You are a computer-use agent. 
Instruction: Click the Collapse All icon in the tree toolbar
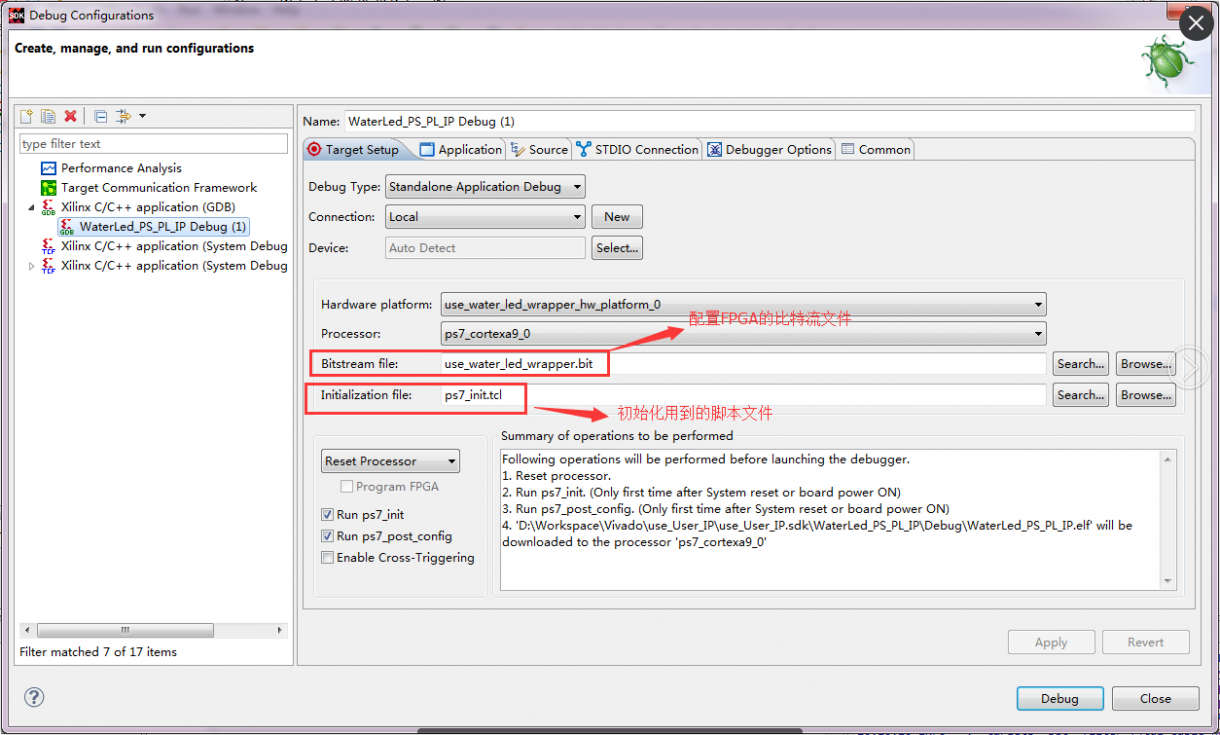(x=101, y=116)
